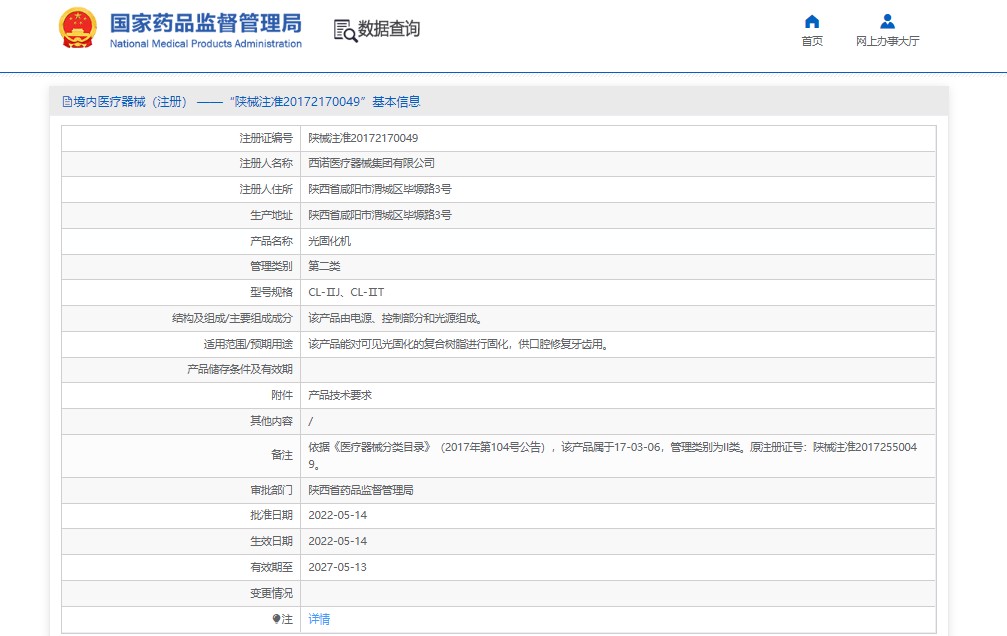Click the 变更情况 label

(271, 594)
